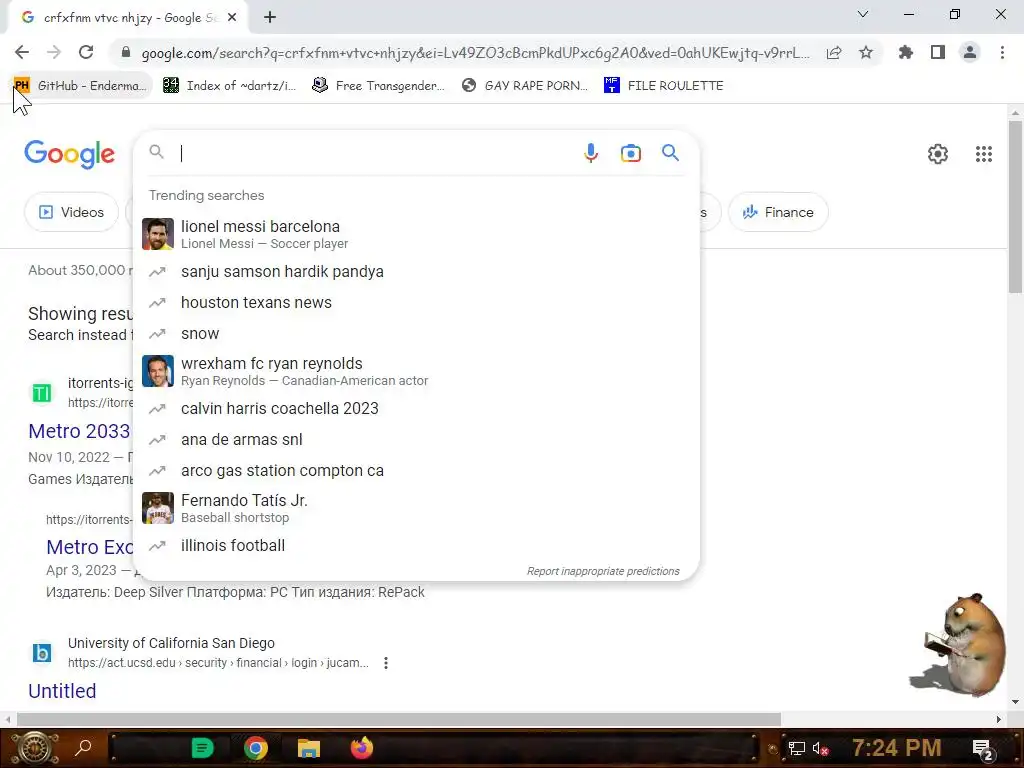
Task: Click the University of California San Diego source
Action: point(171,643)
